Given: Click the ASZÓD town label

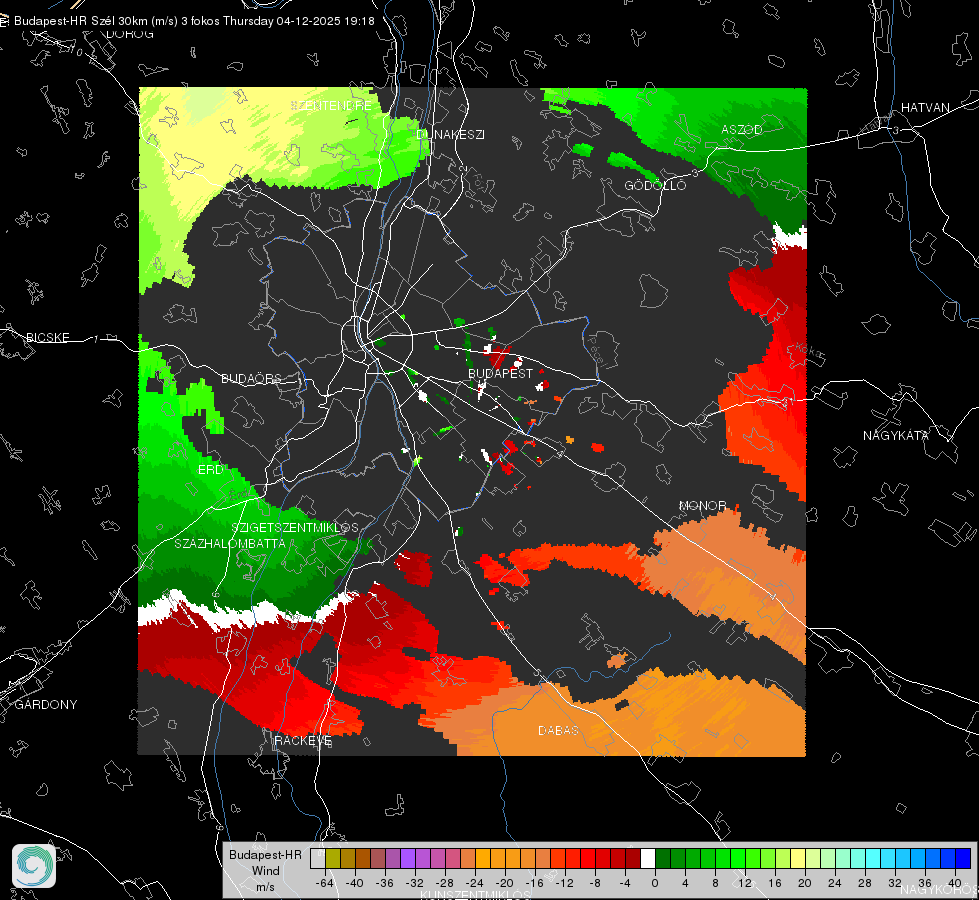Looking at the screenshot, I should (x=742, y=129).
